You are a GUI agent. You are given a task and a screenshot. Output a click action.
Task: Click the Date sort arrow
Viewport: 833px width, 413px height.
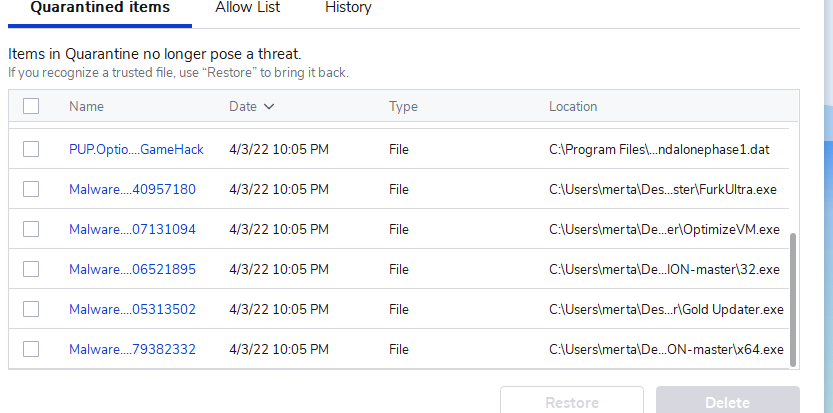pyautogui.click(x=269, y=106)
